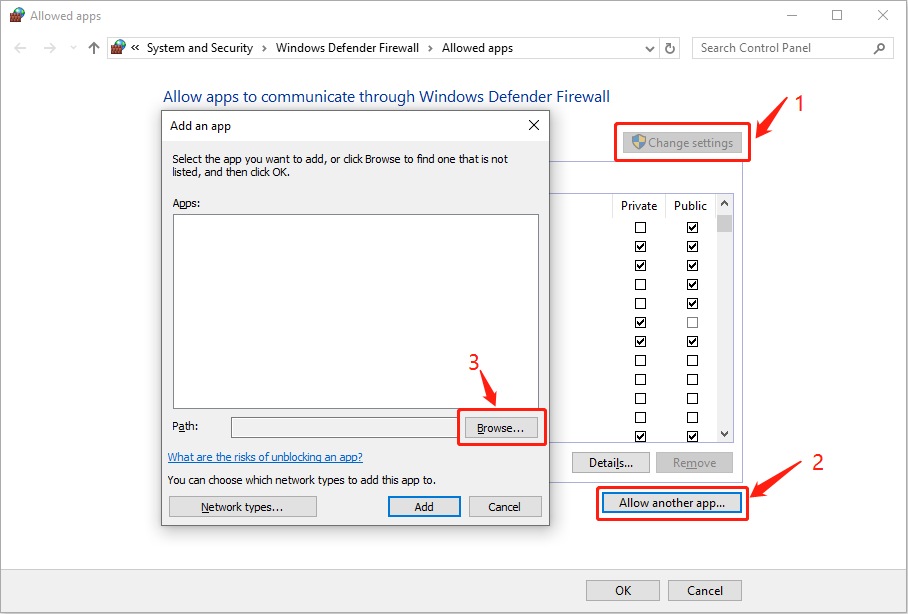Confirm with the main window OK button

[x=623, y=591]
